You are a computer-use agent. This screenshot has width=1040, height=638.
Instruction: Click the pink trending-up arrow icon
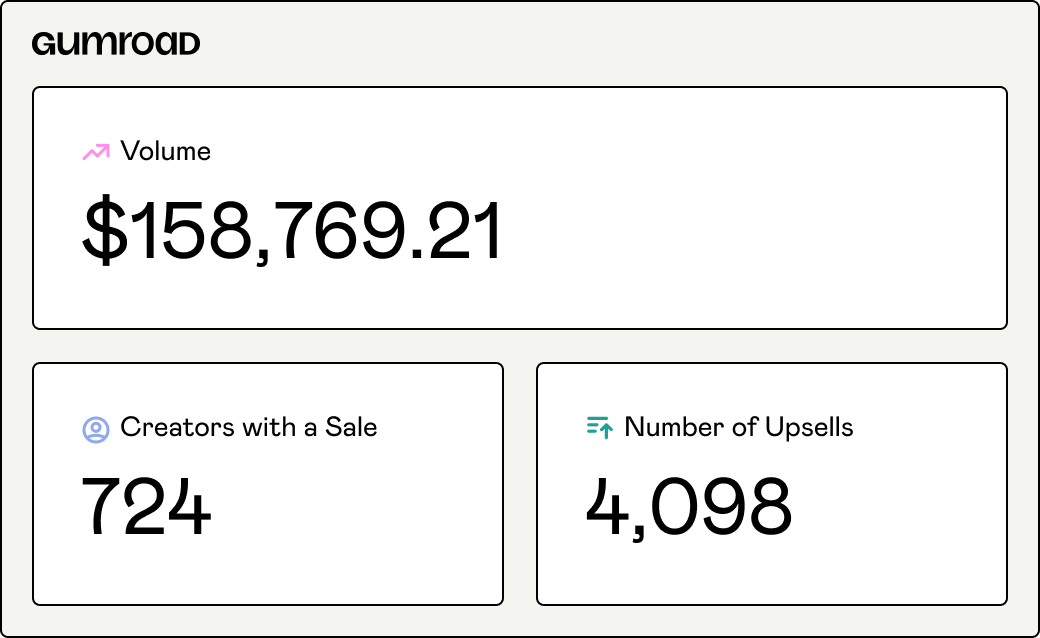(96, 152)
